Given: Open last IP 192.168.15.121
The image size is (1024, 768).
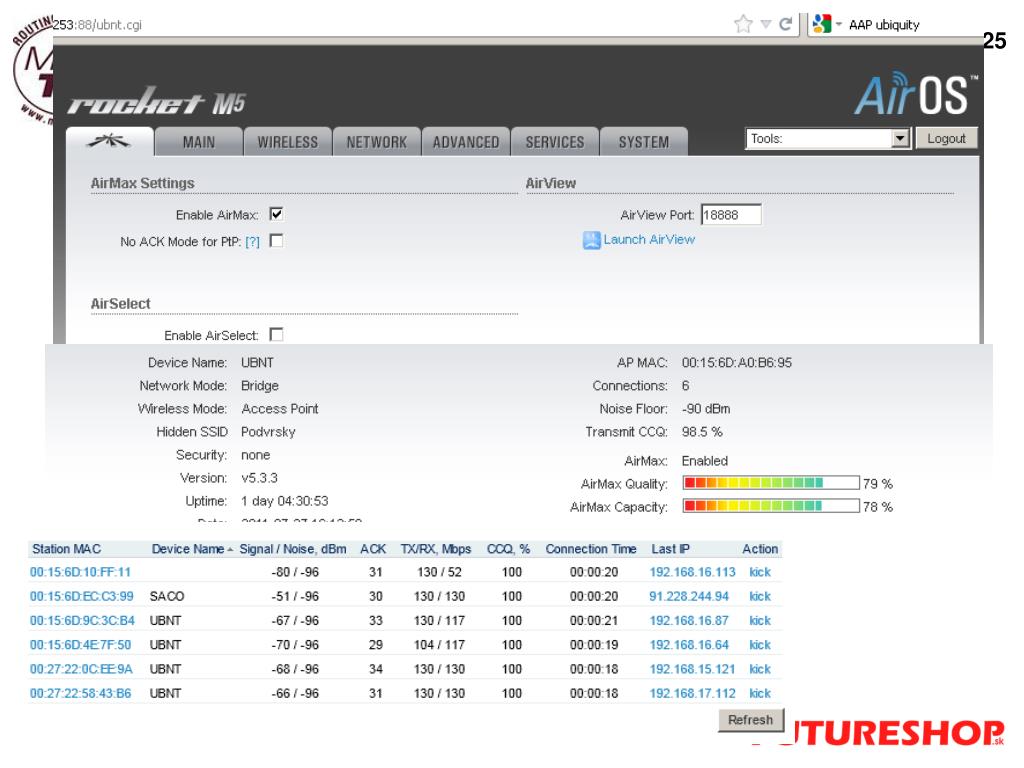Looking at the screenshot, I should tap(692, 669).
